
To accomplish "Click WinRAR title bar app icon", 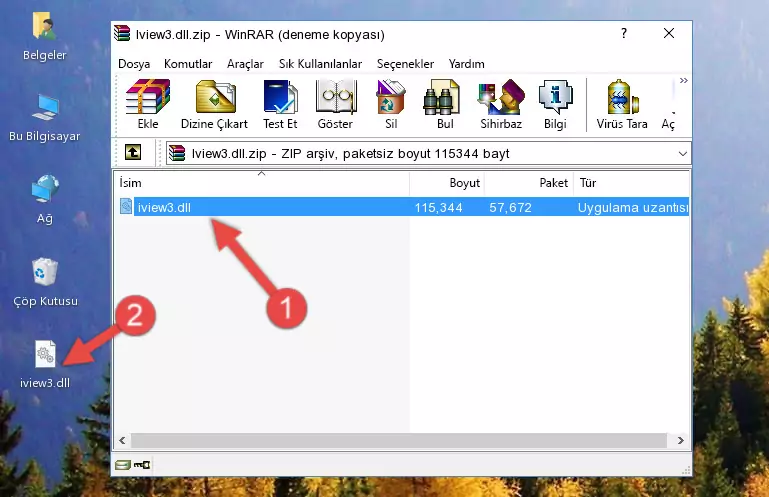I will pos(122,33).
